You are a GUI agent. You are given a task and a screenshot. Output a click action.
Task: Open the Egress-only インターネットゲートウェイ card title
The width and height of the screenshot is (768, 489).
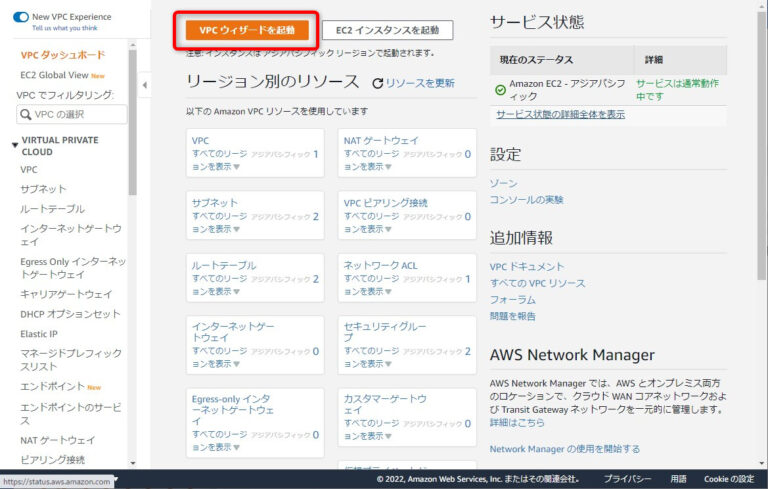(233, 410)
